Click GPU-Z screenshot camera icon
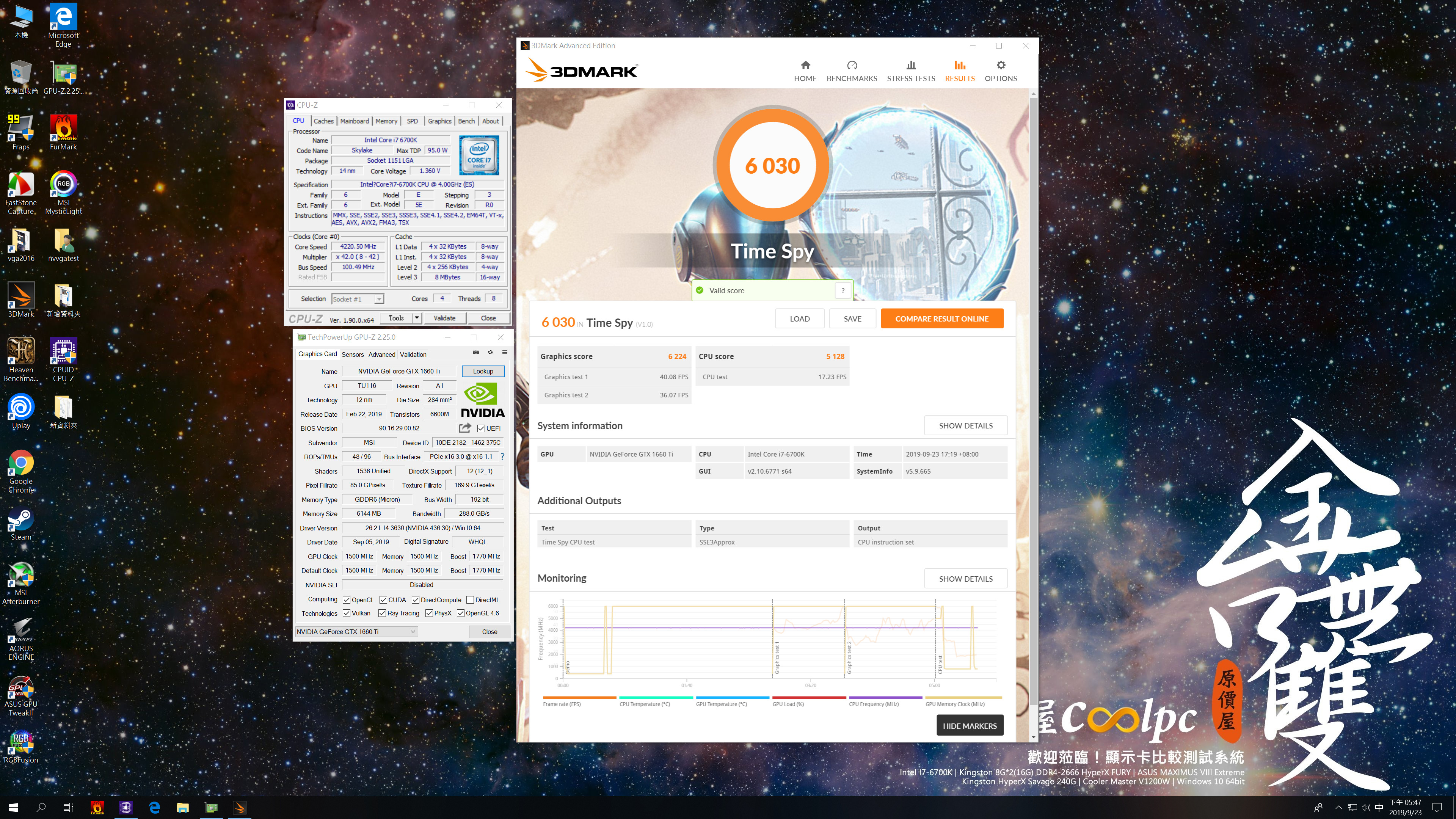This screenshot has width=1456, height=819. click(475, 353)
